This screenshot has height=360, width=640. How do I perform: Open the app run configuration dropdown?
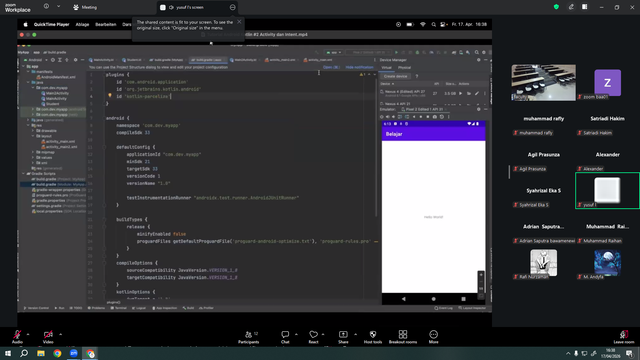[x=333, y=52]
